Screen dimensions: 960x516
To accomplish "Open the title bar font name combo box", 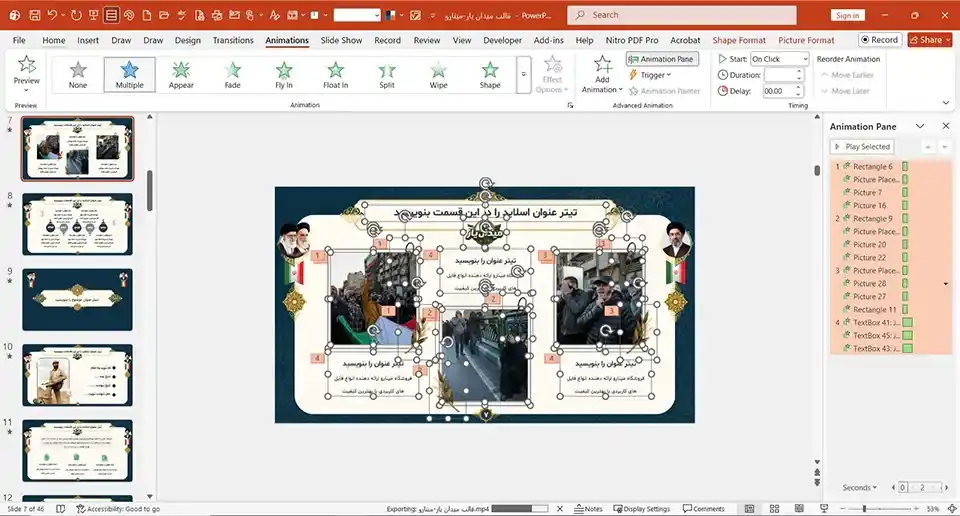I will [x=357, y=15].
